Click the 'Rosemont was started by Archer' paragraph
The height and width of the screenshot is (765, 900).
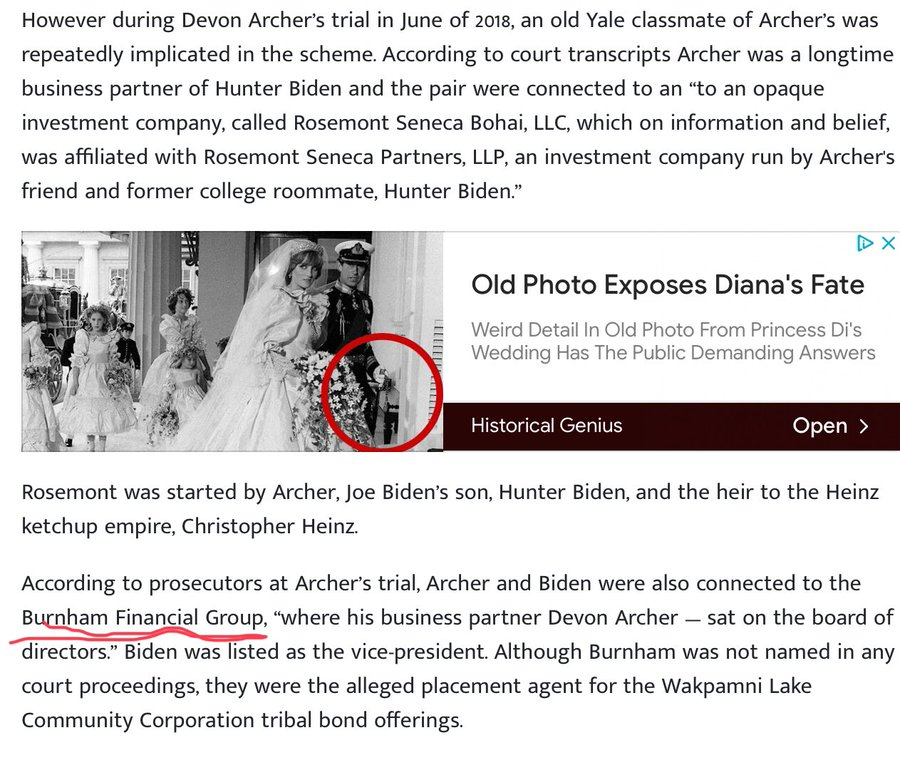[x=450, y=509]
